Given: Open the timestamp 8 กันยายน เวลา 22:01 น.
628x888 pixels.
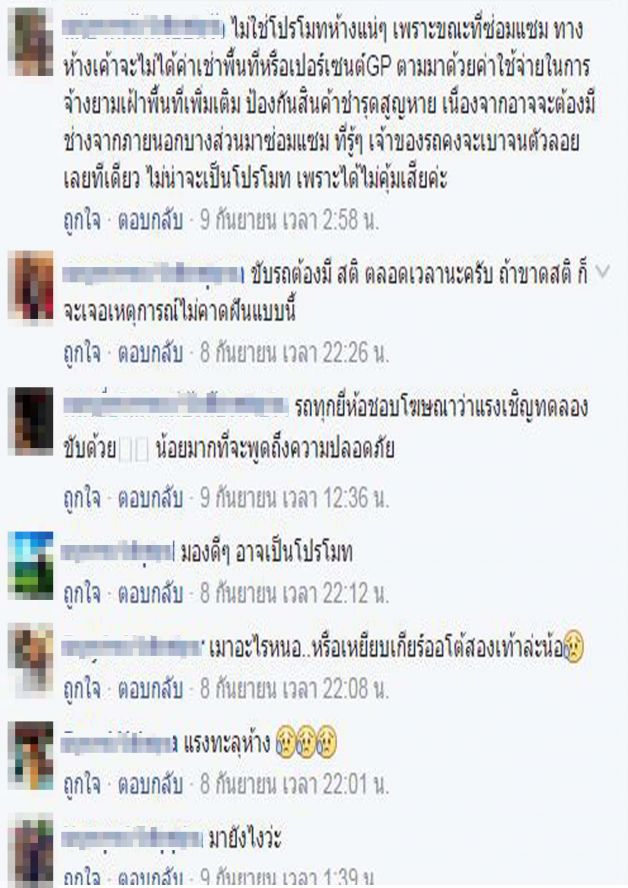Looking at the screenshot, I should 294,784.
